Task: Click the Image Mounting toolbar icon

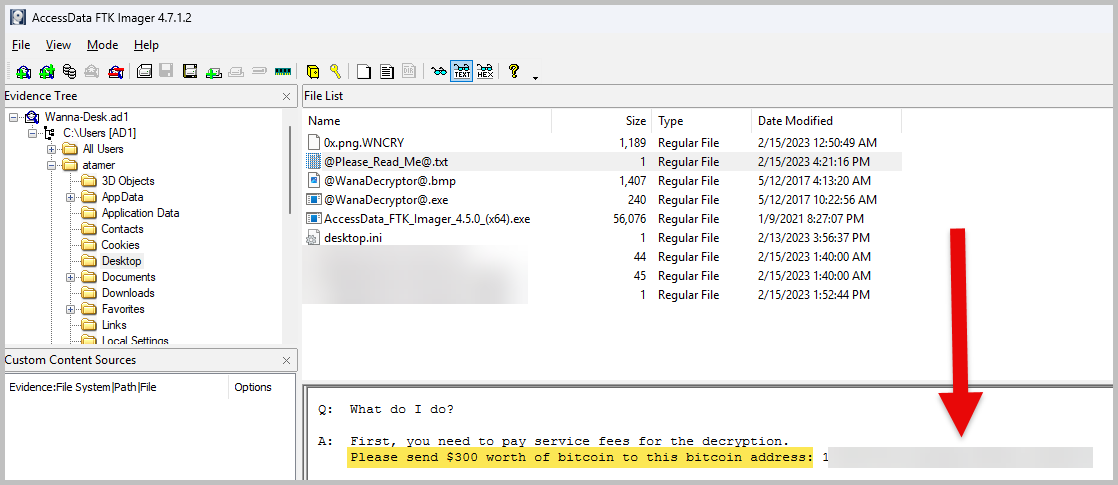Action: tap(69, 71)
